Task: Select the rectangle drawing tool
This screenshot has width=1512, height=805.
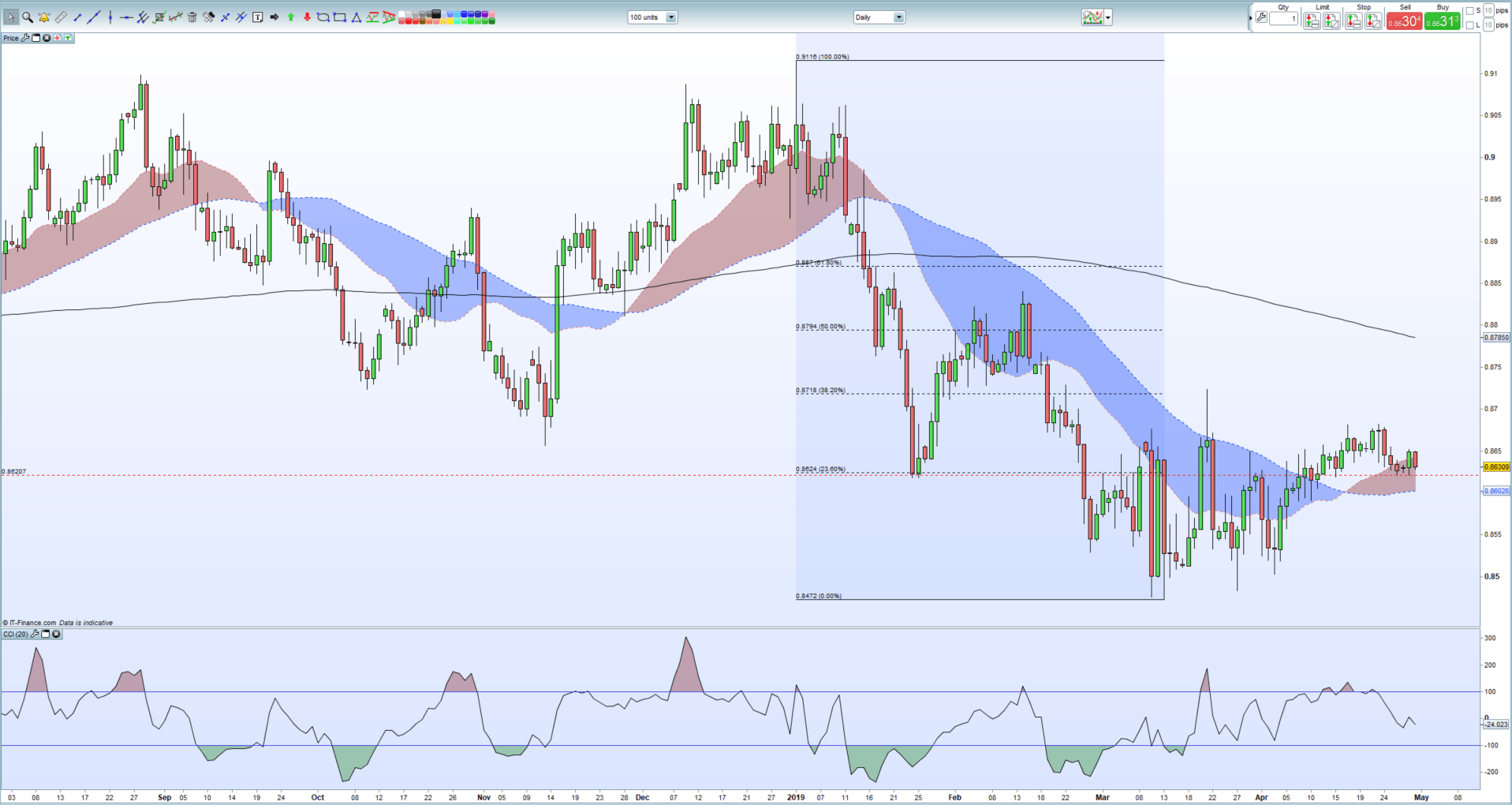Action: (339, 17)
